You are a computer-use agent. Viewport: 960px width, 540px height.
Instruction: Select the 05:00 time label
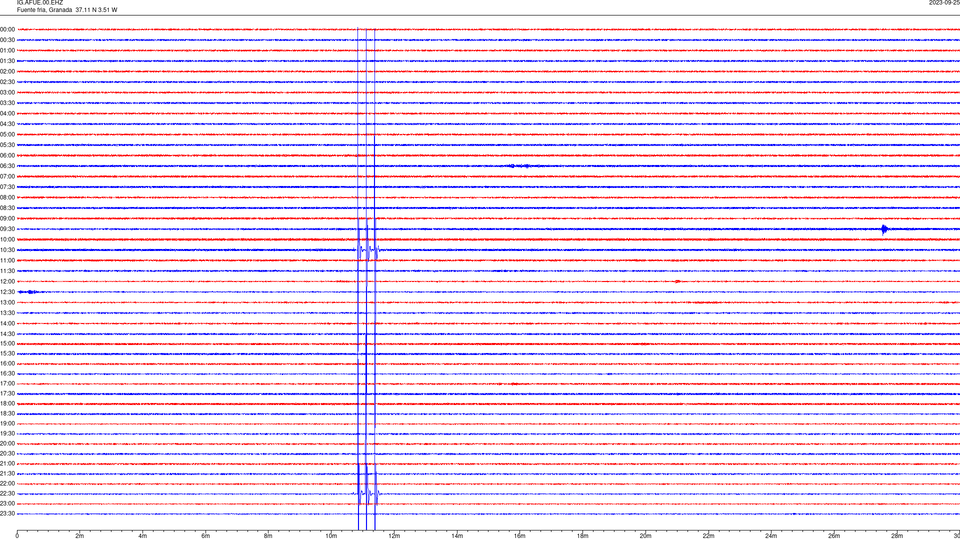click(7, 135)
